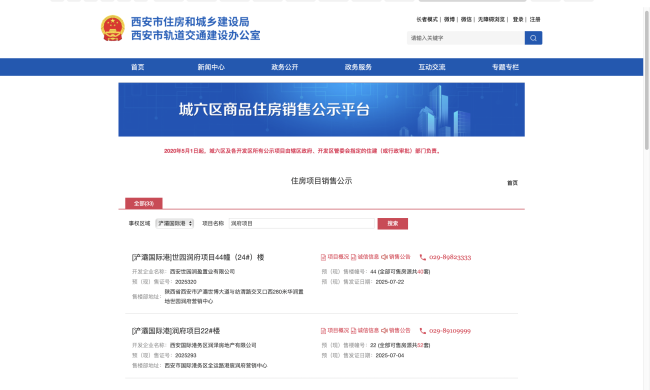Open 政务服务 in the navigation bar
Viewport: 650px width, 390px height.
click(358, 67)
